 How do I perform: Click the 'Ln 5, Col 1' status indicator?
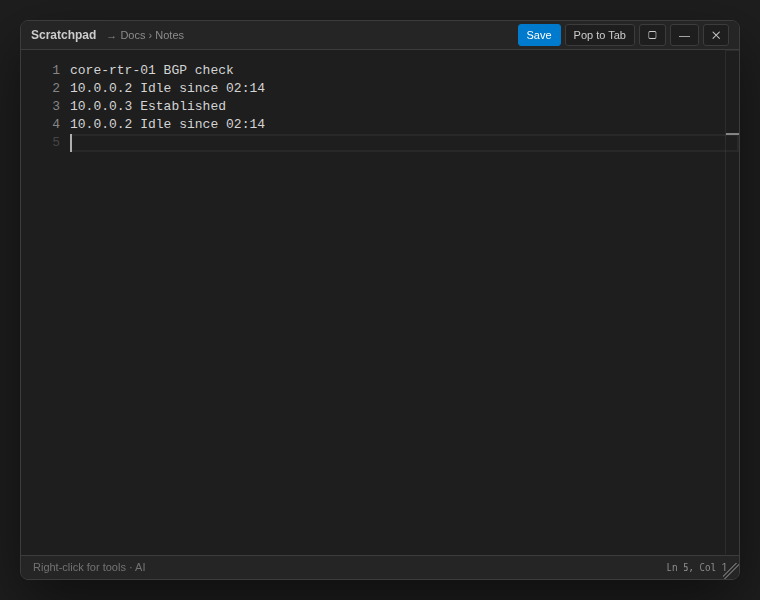click(697, 567)
